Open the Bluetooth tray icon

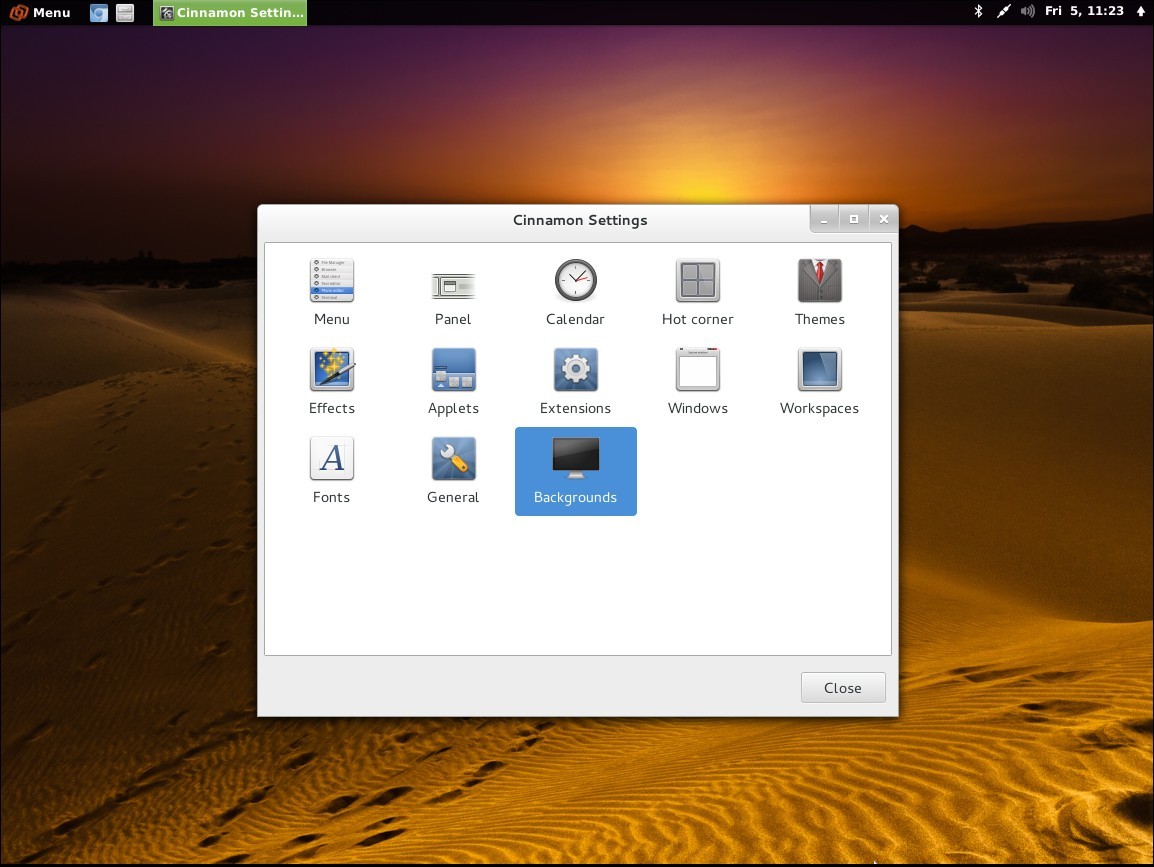[978, 11]
